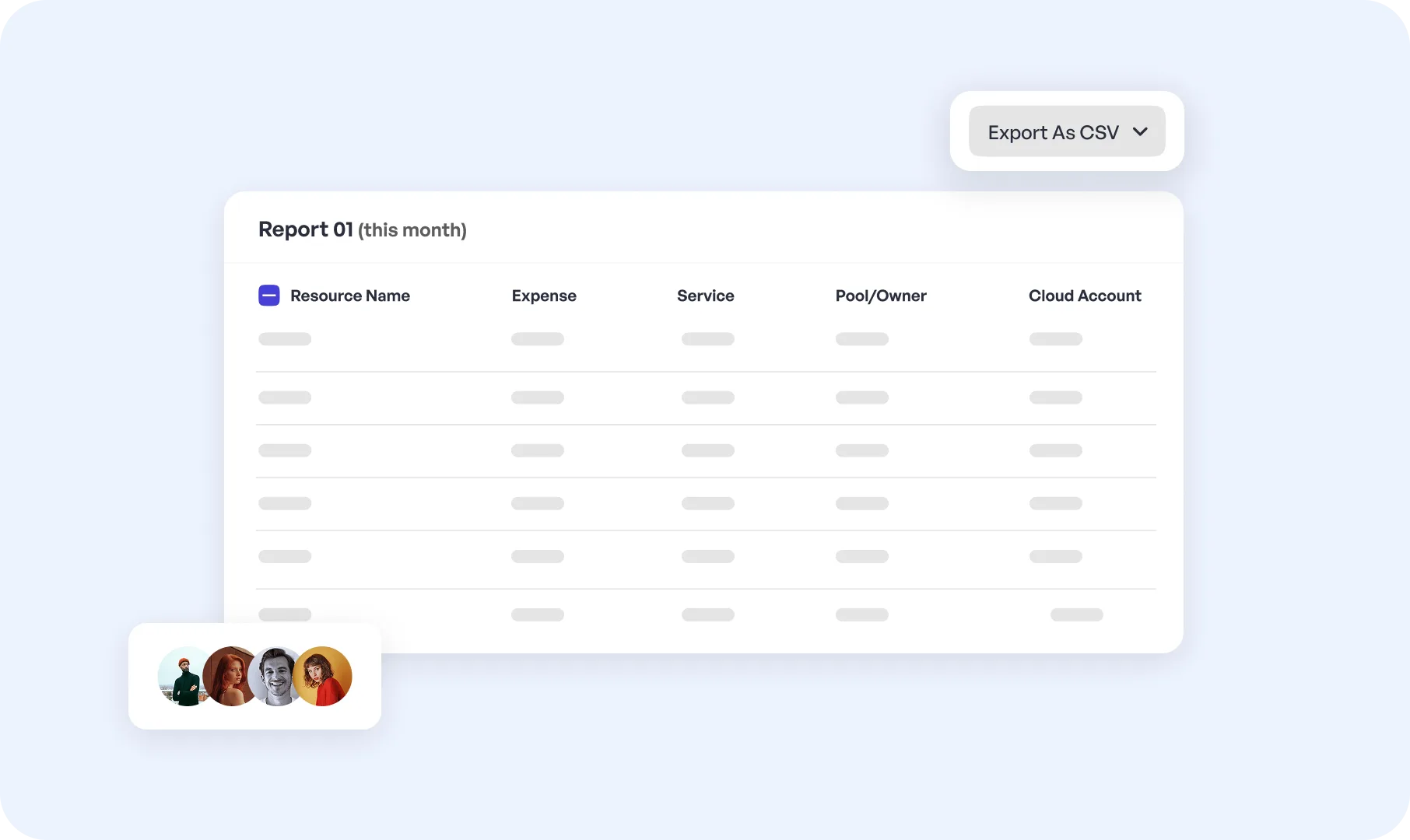Image resolution: width=1410 pixels, height=840 pixels.
Task: Sort by the Expense column
Action: pyautogui.click(x=544, y=296)
